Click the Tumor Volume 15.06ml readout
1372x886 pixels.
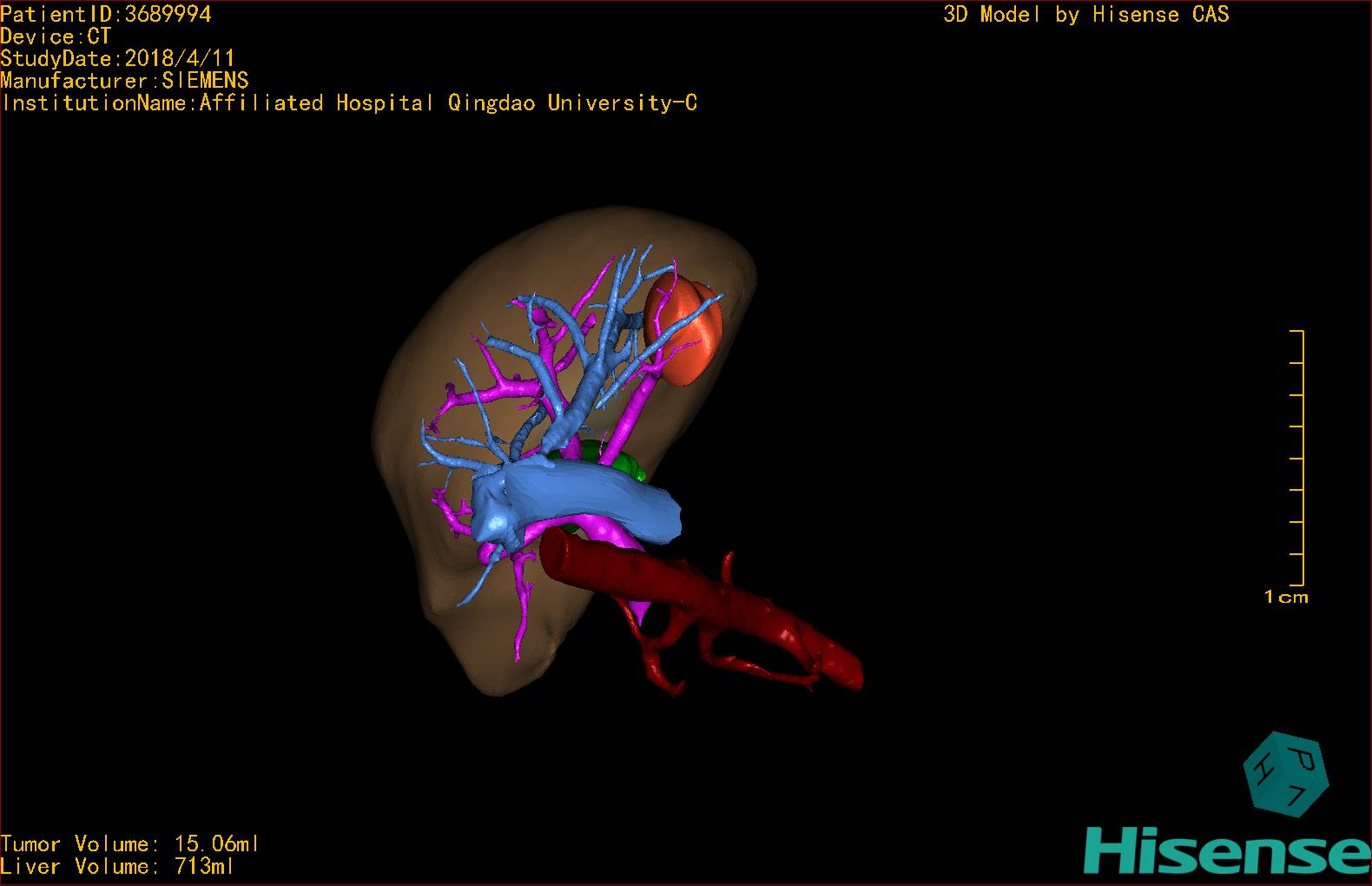pos(129,844)
